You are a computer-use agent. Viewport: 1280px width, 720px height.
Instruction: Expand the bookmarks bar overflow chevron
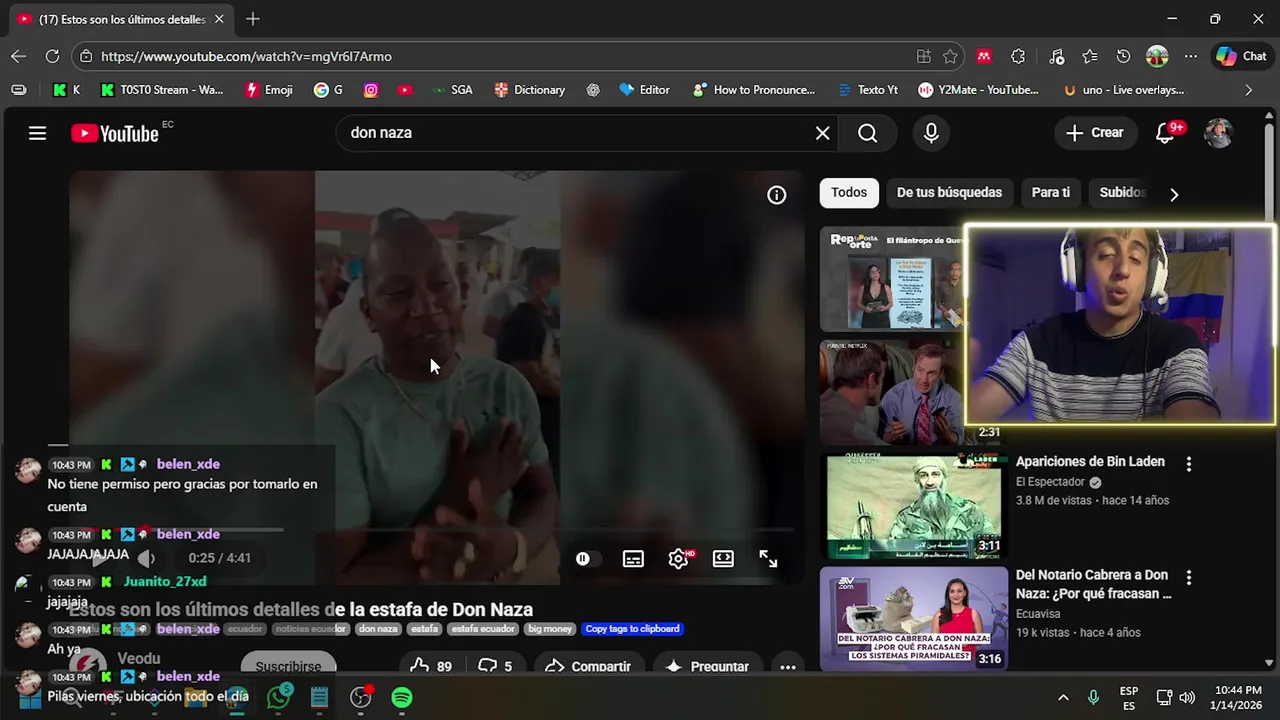(x=1248, y=90)
